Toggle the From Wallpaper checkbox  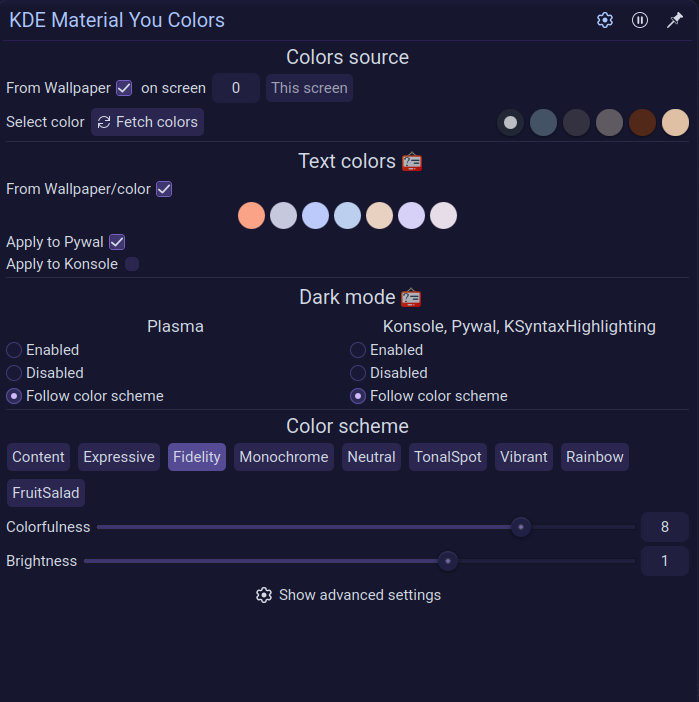click(124, 88)
